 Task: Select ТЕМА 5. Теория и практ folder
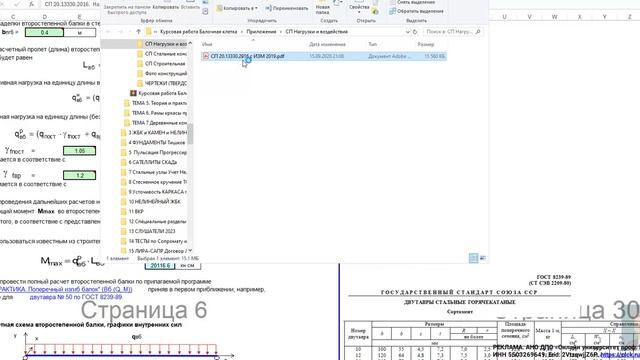[155, 103]
